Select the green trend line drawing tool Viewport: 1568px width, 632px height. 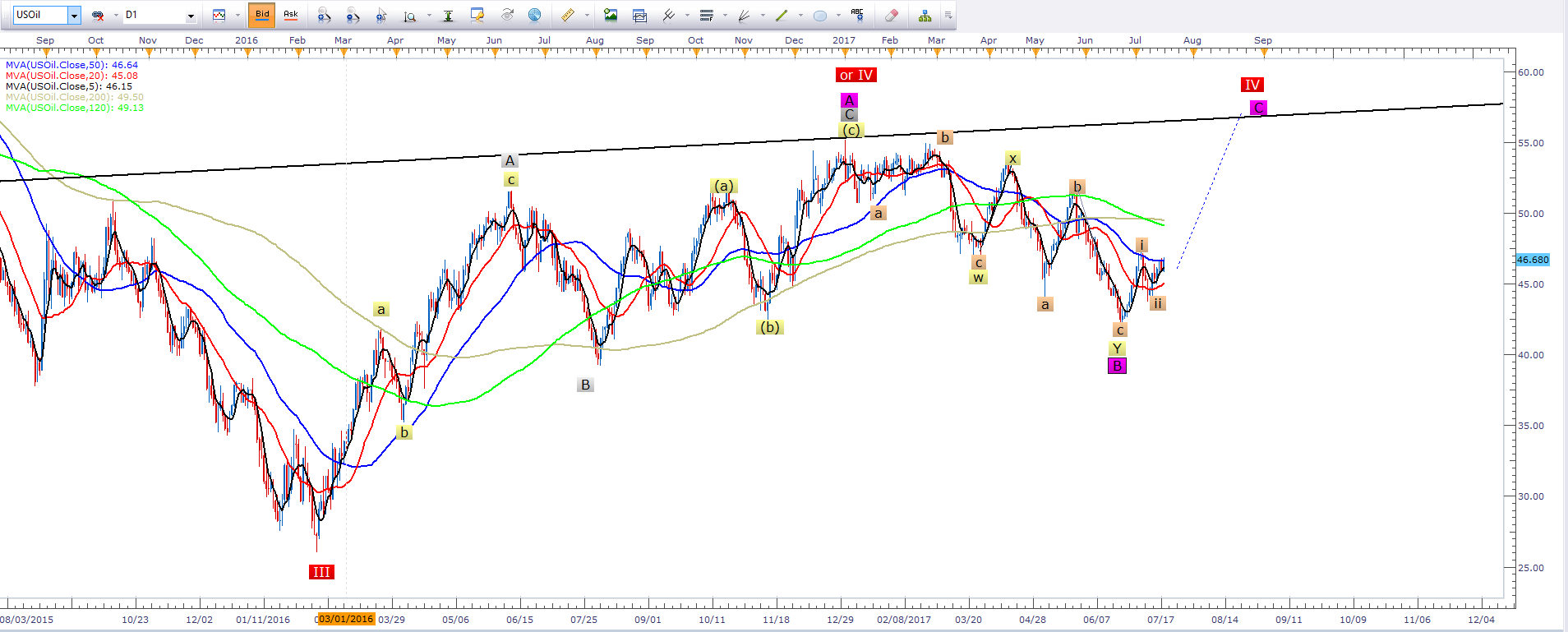click(782, 15)
